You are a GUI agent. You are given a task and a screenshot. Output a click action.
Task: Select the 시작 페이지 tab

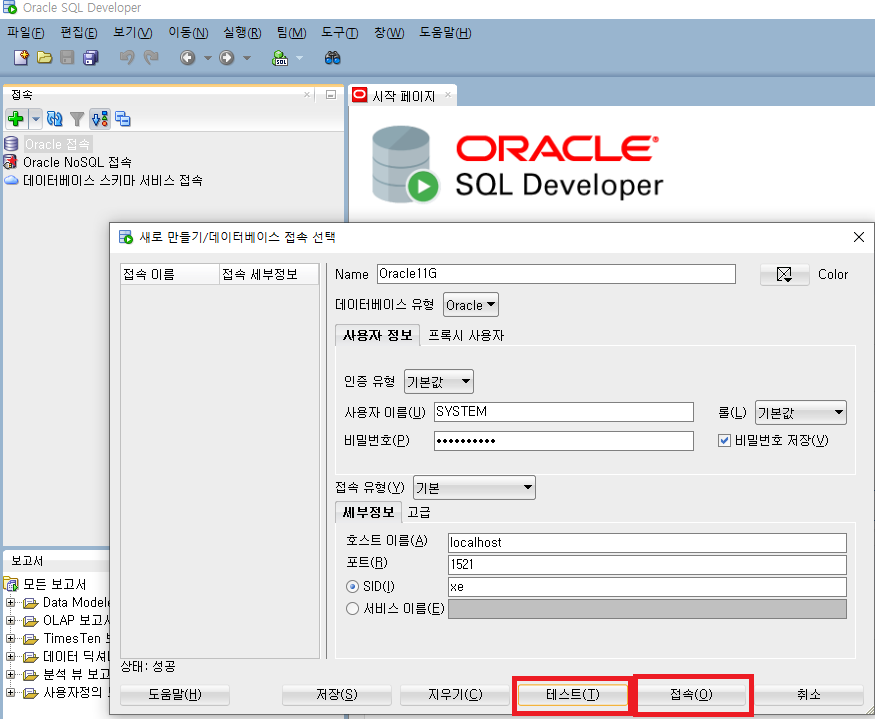403,96
